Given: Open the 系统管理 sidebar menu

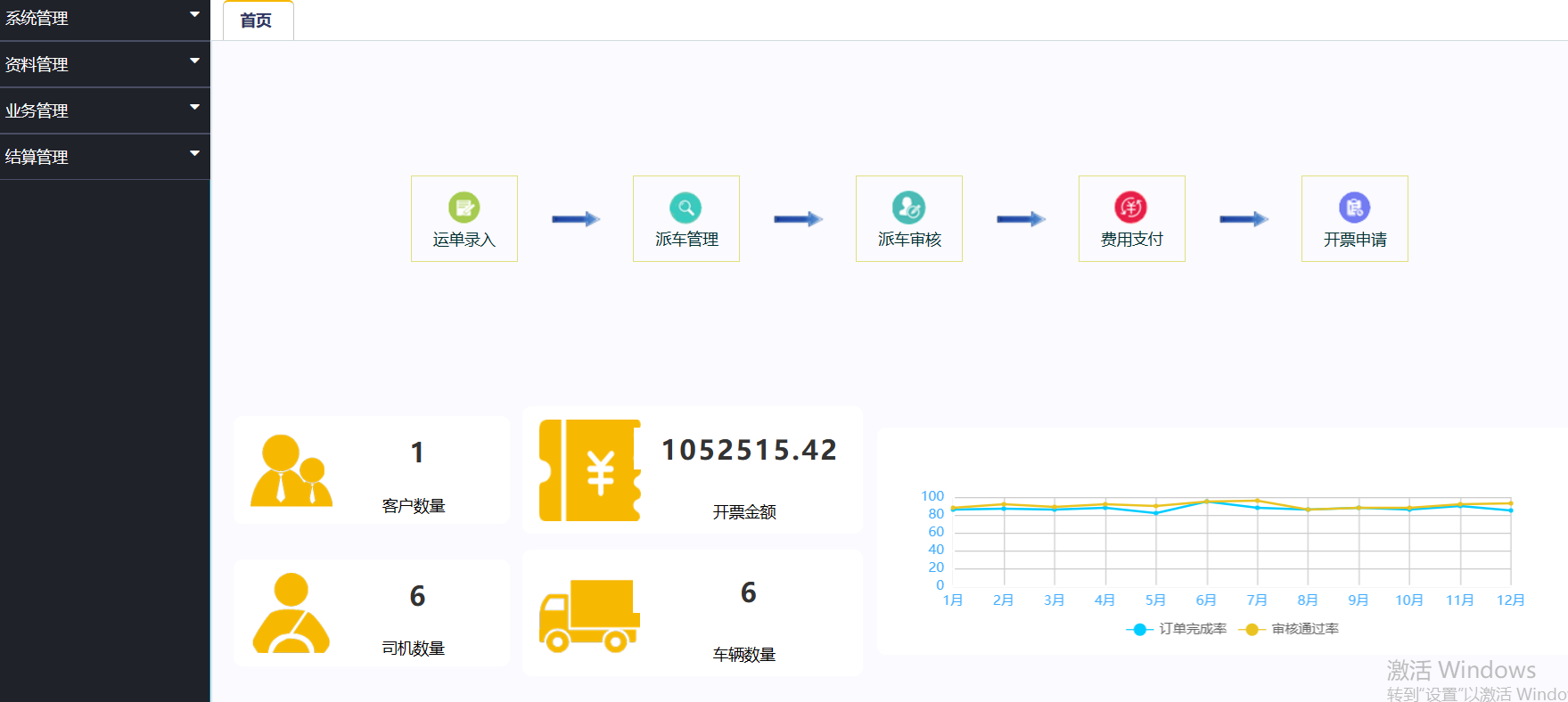Looking at the screenshot, I should click(104, 20).
